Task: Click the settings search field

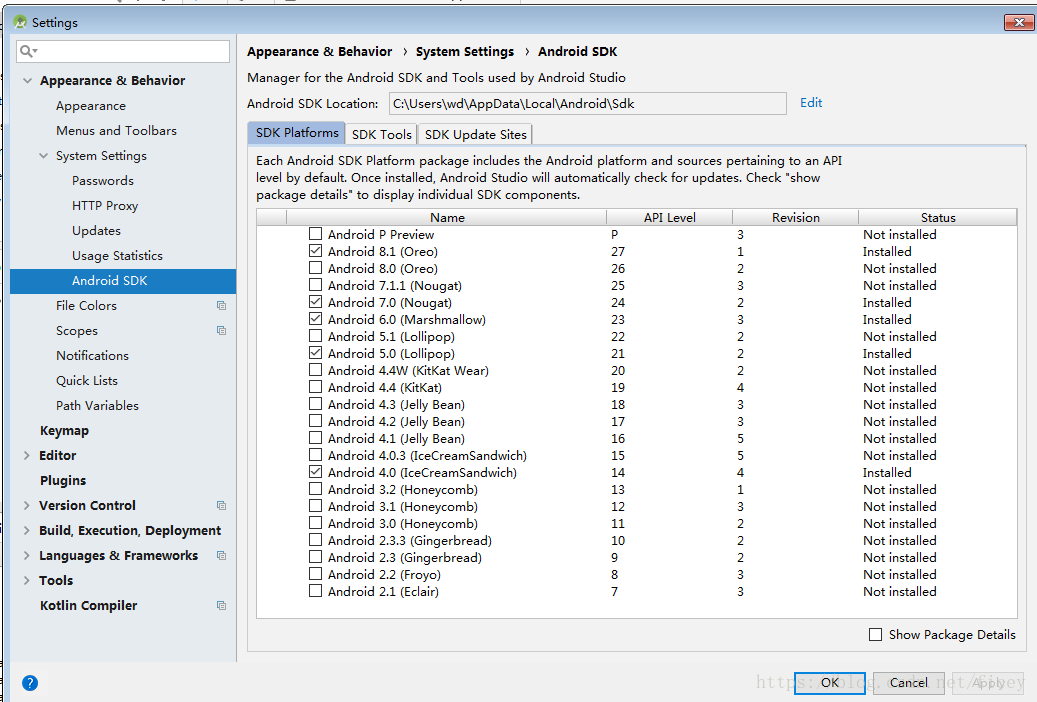Action: point(124,51)
